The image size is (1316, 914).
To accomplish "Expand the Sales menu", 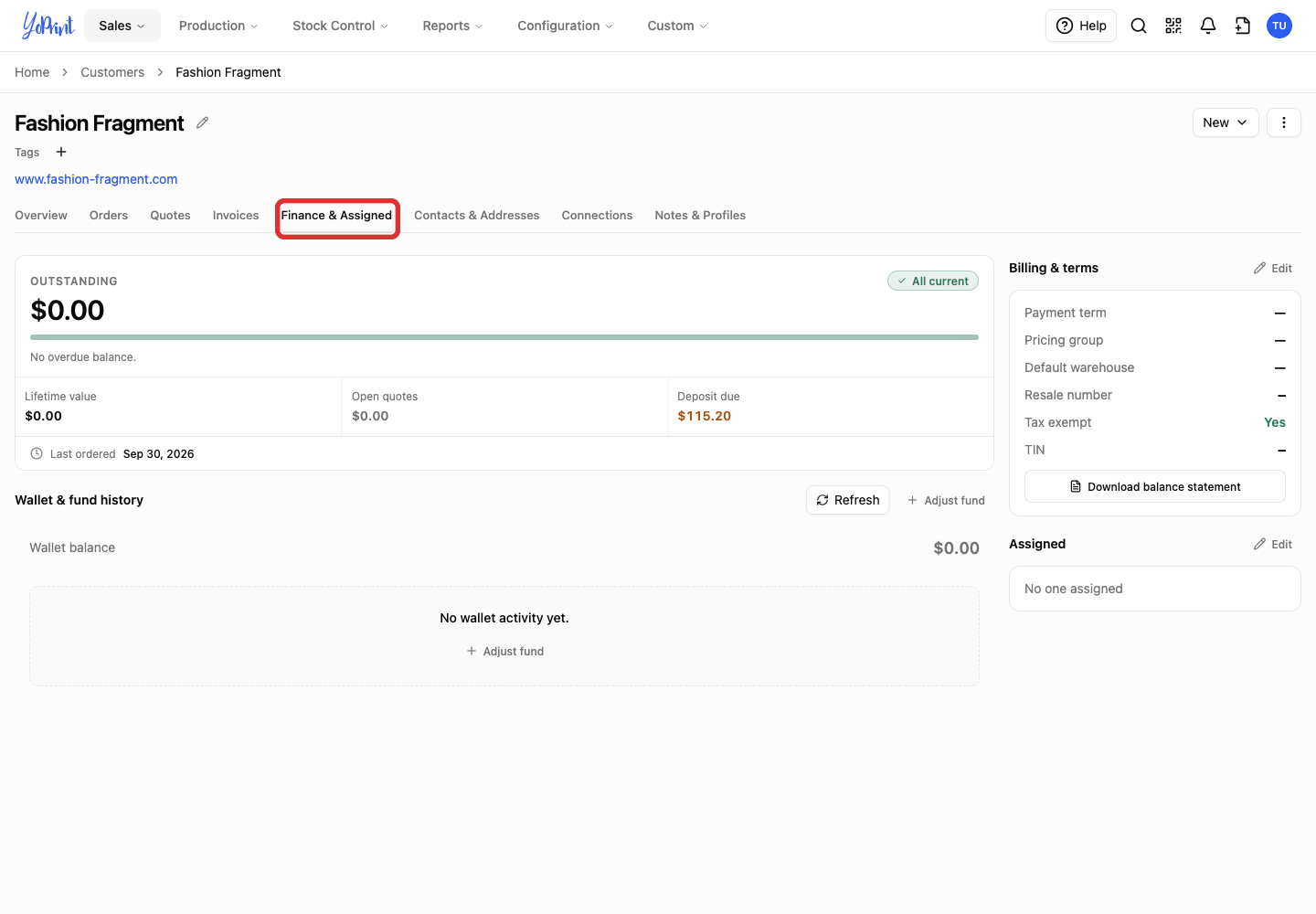I will point(122,26).
